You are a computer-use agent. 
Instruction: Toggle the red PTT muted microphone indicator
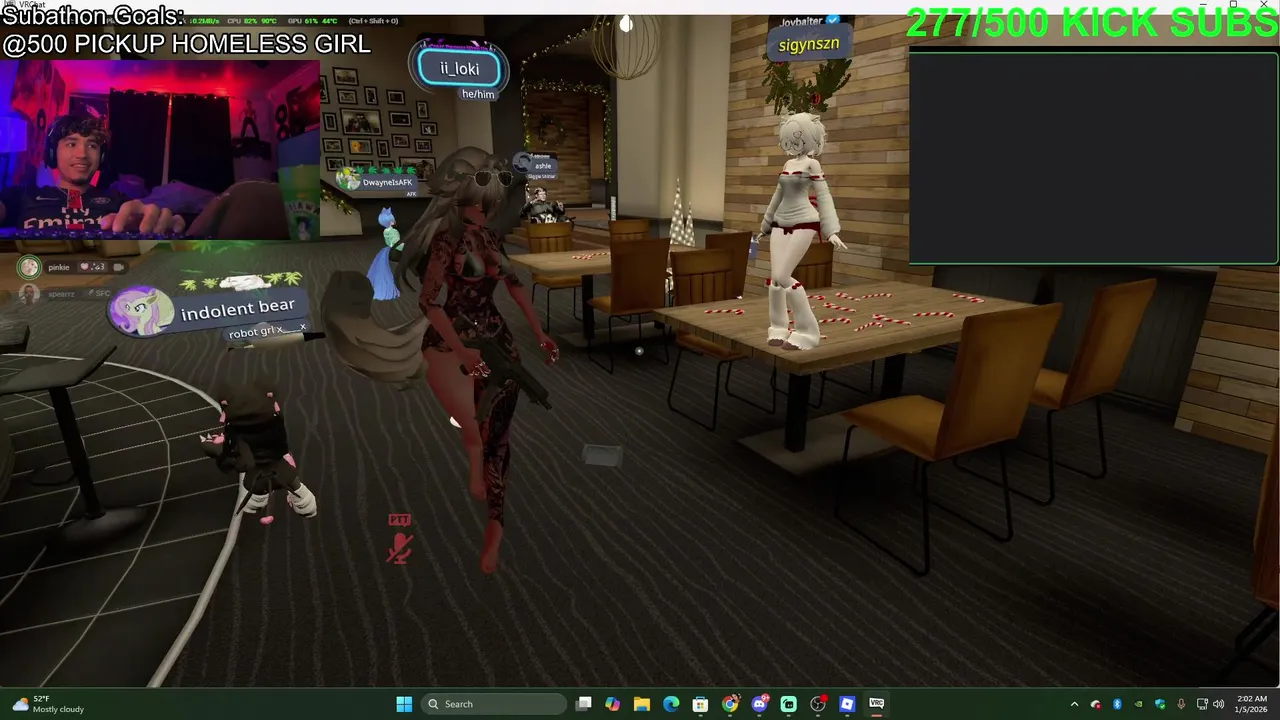(399, 541)
